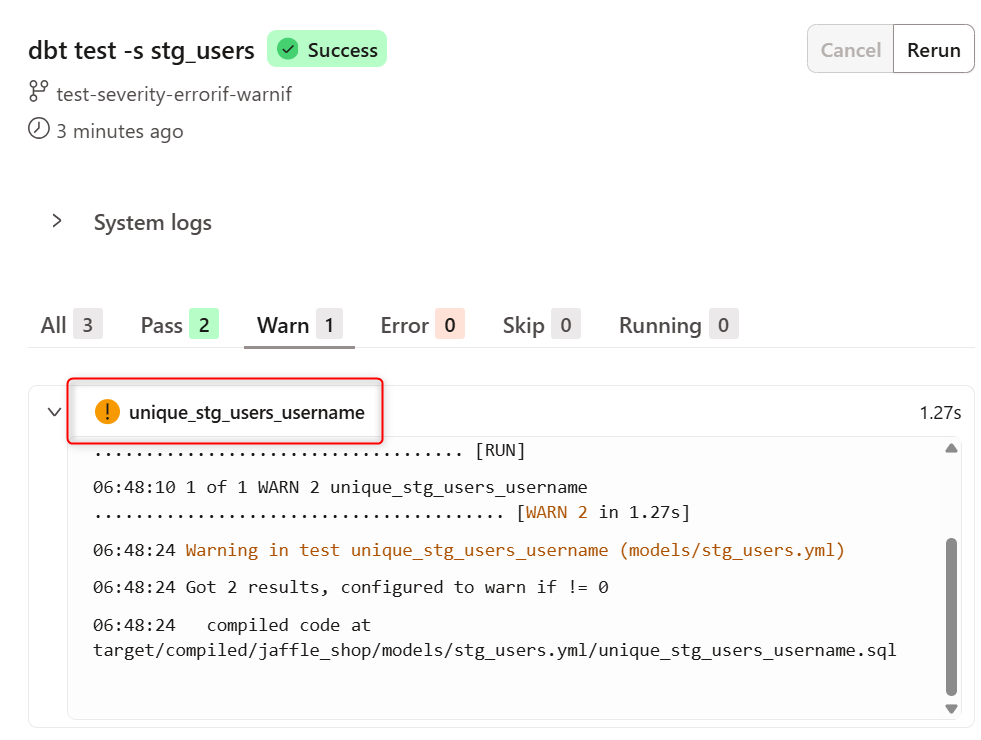Click the '3 minutes ago' timestamp
Screen dimensions: 981x740
point(119,131)
